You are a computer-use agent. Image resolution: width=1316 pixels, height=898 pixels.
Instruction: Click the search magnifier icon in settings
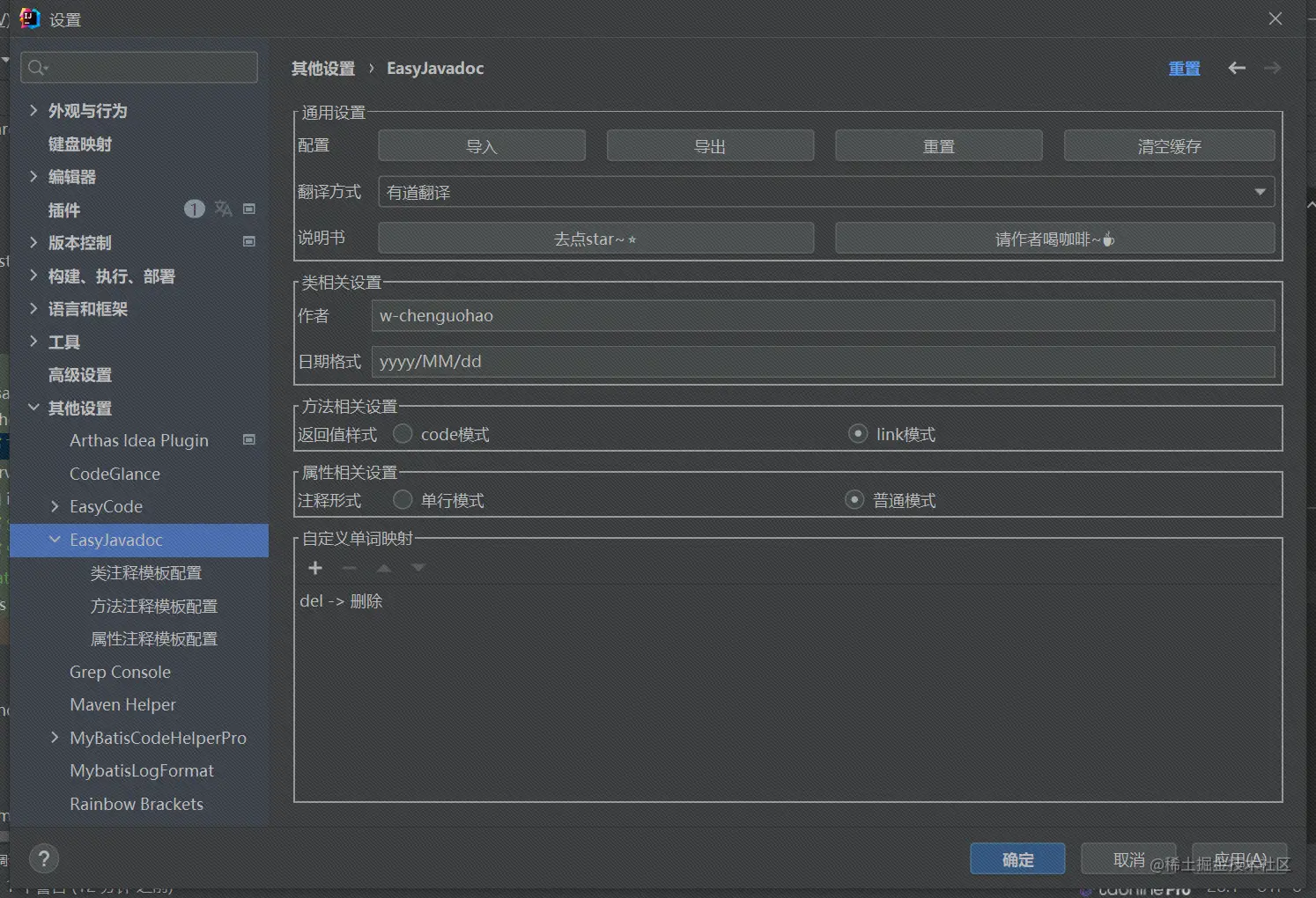click(x=37, y=68)
